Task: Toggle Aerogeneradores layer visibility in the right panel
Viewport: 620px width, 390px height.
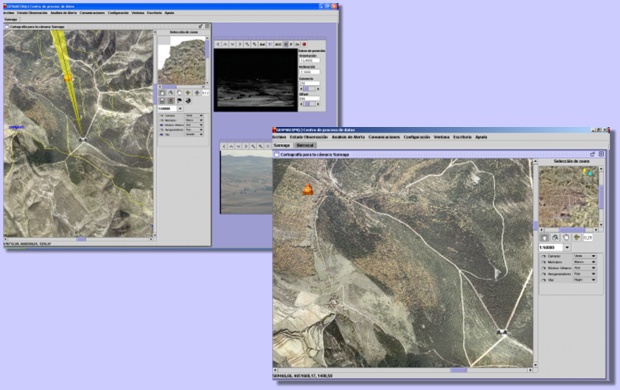Action: tap(544, 274)
